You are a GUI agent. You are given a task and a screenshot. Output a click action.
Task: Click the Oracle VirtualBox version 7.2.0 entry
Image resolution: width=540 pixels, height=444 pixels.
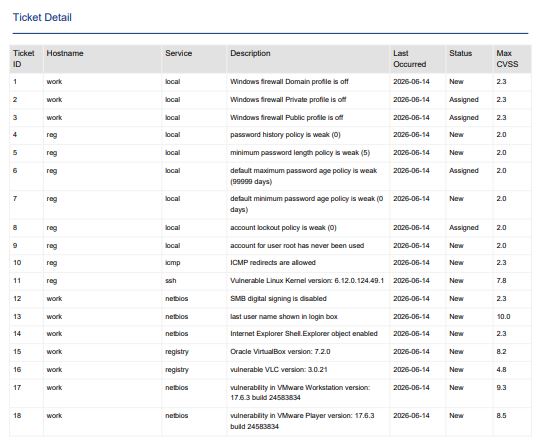280,351
